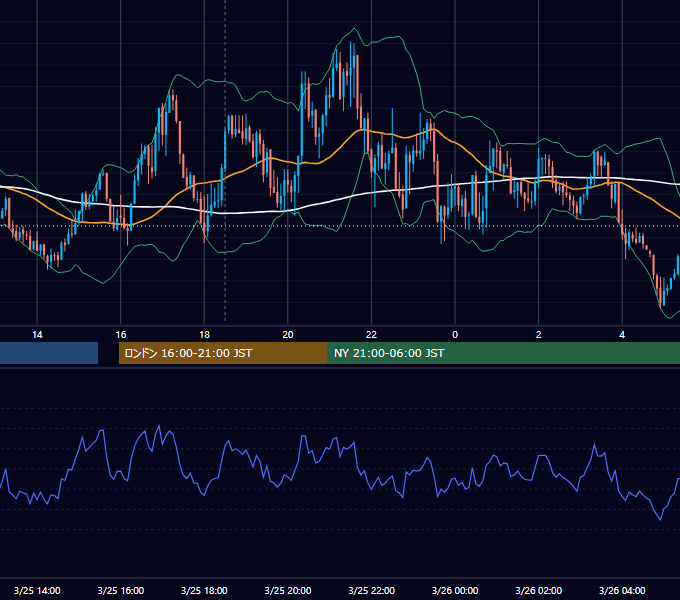Image resolution: width=680 pixels, height=600 pixels.
Task: Click hour label 4 on price chart axis
Action: coord(622,335)
